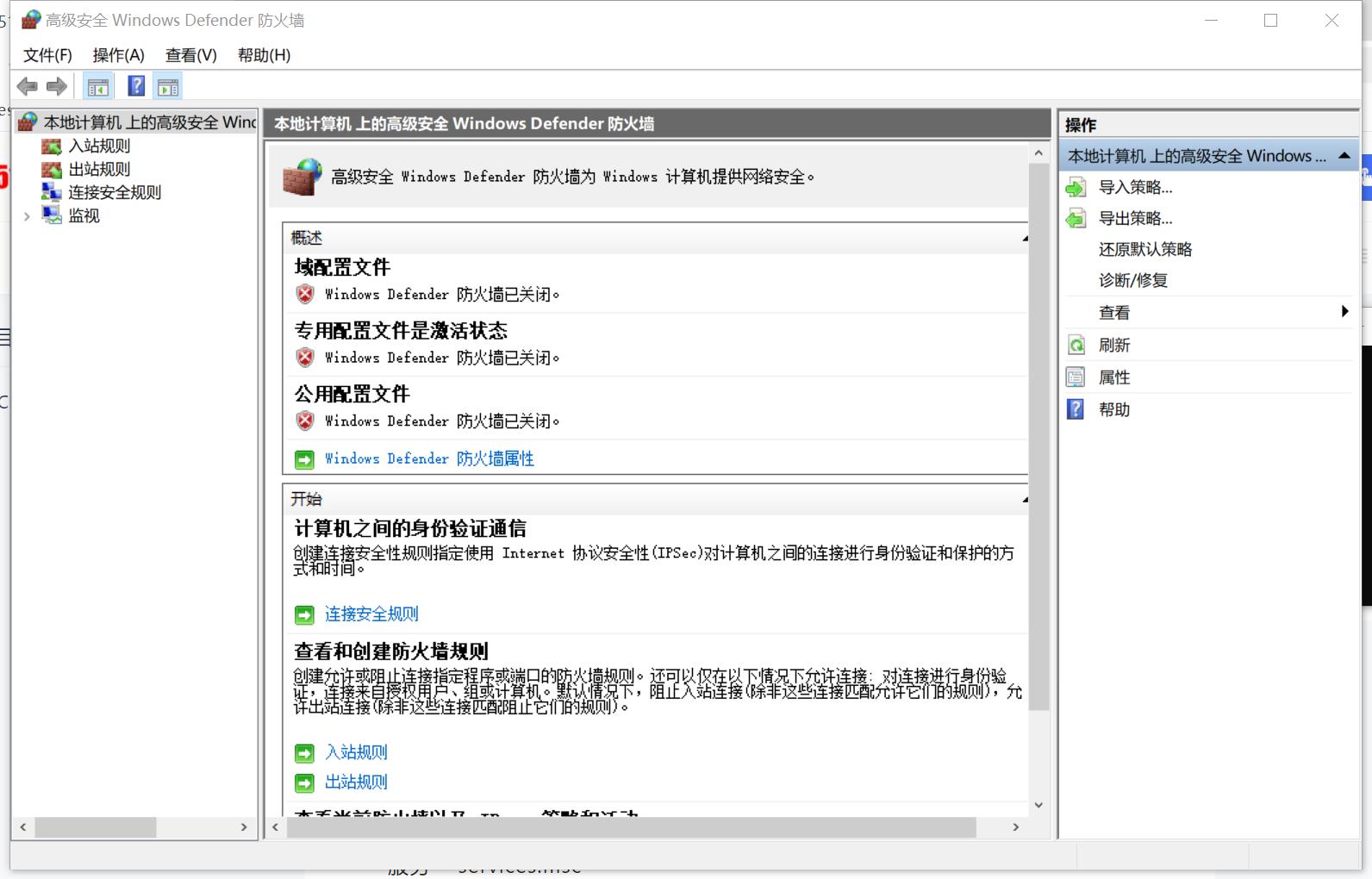Screen dimensions: 1372x879
Task: Click the green arrow icon beside Windows Defender 防火墙属性
Action: 304,459
